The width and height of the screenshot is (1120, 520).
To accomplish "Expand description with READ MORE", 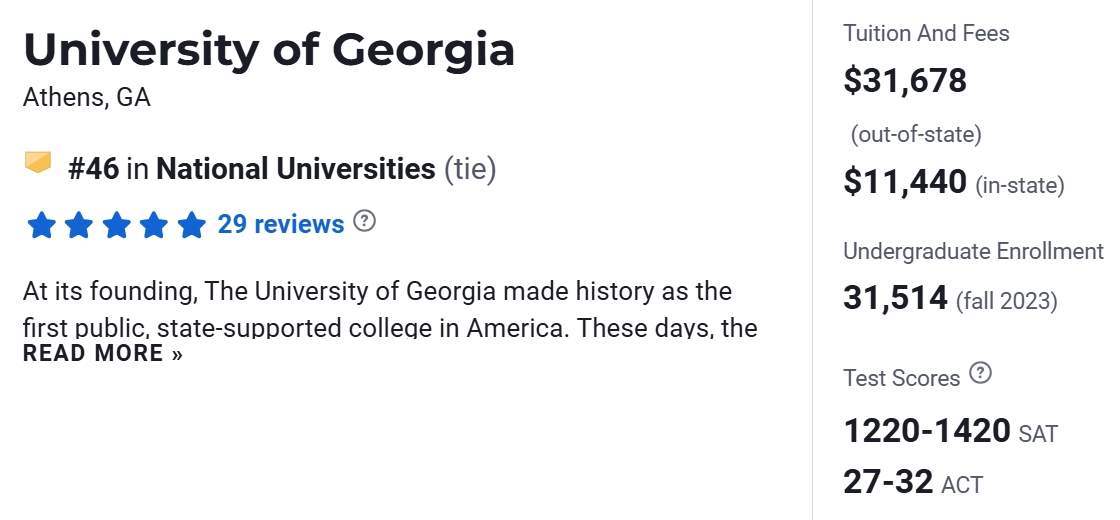I will coord(103,353).
